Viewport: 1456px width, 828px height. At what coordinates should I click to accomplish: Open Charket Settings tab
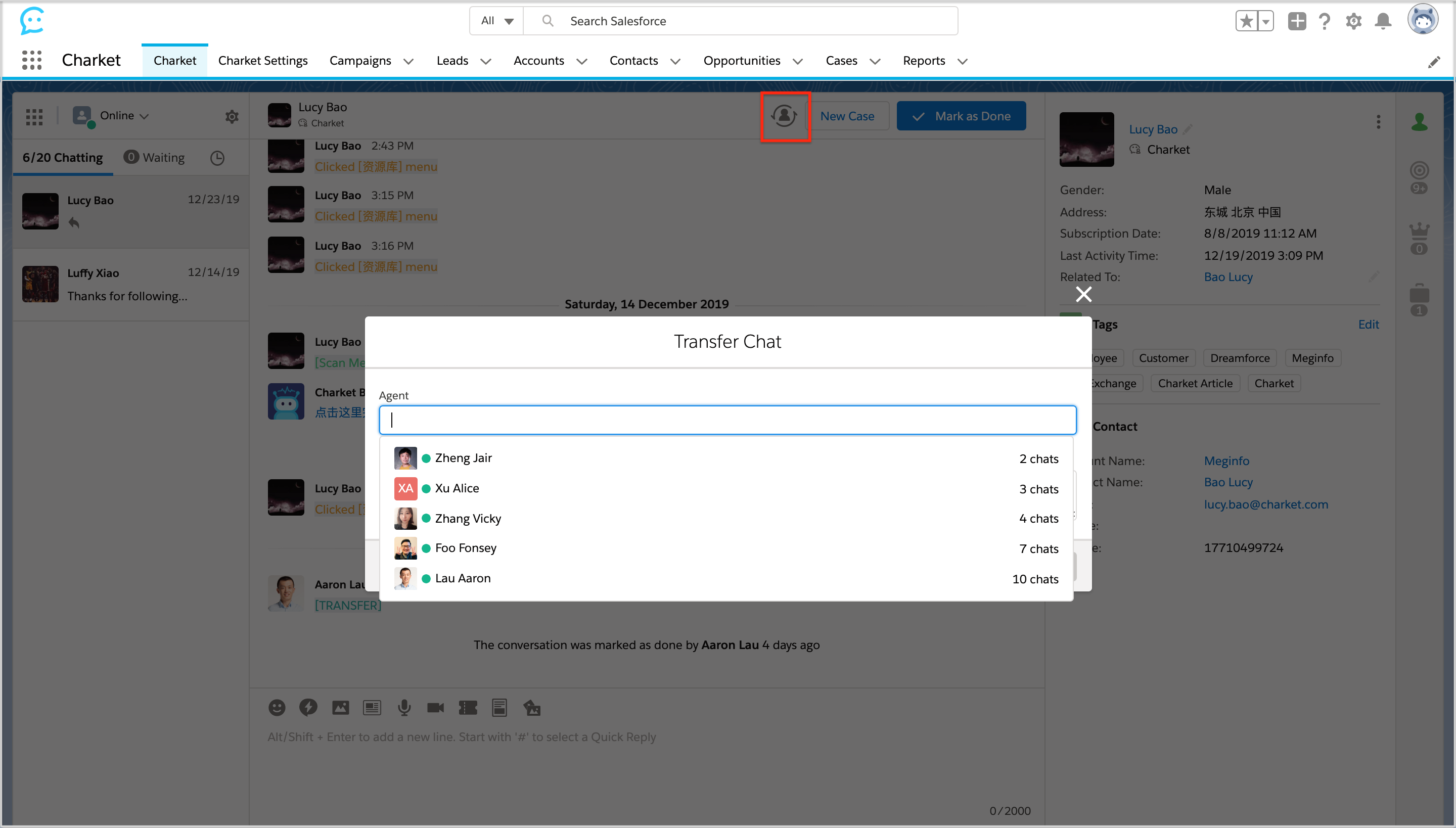click(x=263, y=60)
